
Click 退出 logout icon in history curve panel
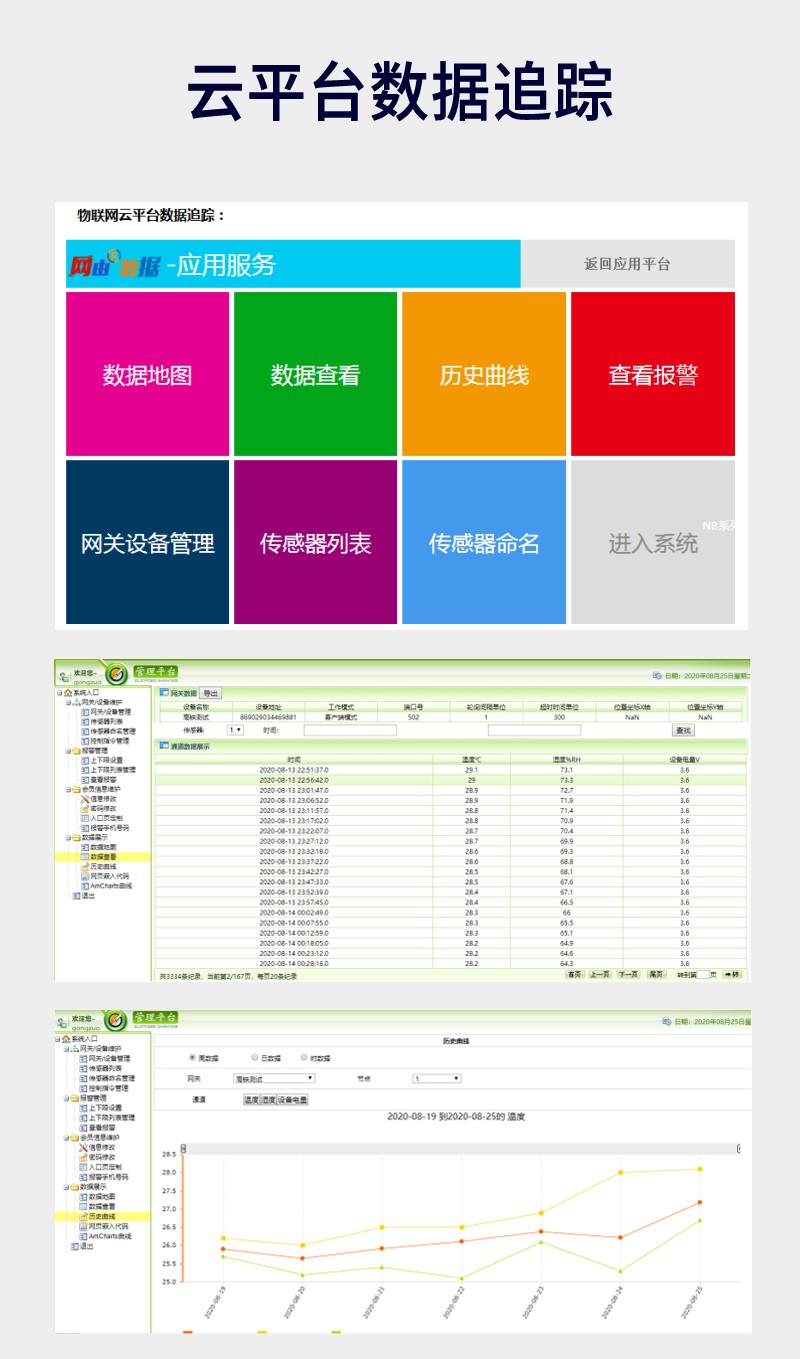tap(75, 1246)
